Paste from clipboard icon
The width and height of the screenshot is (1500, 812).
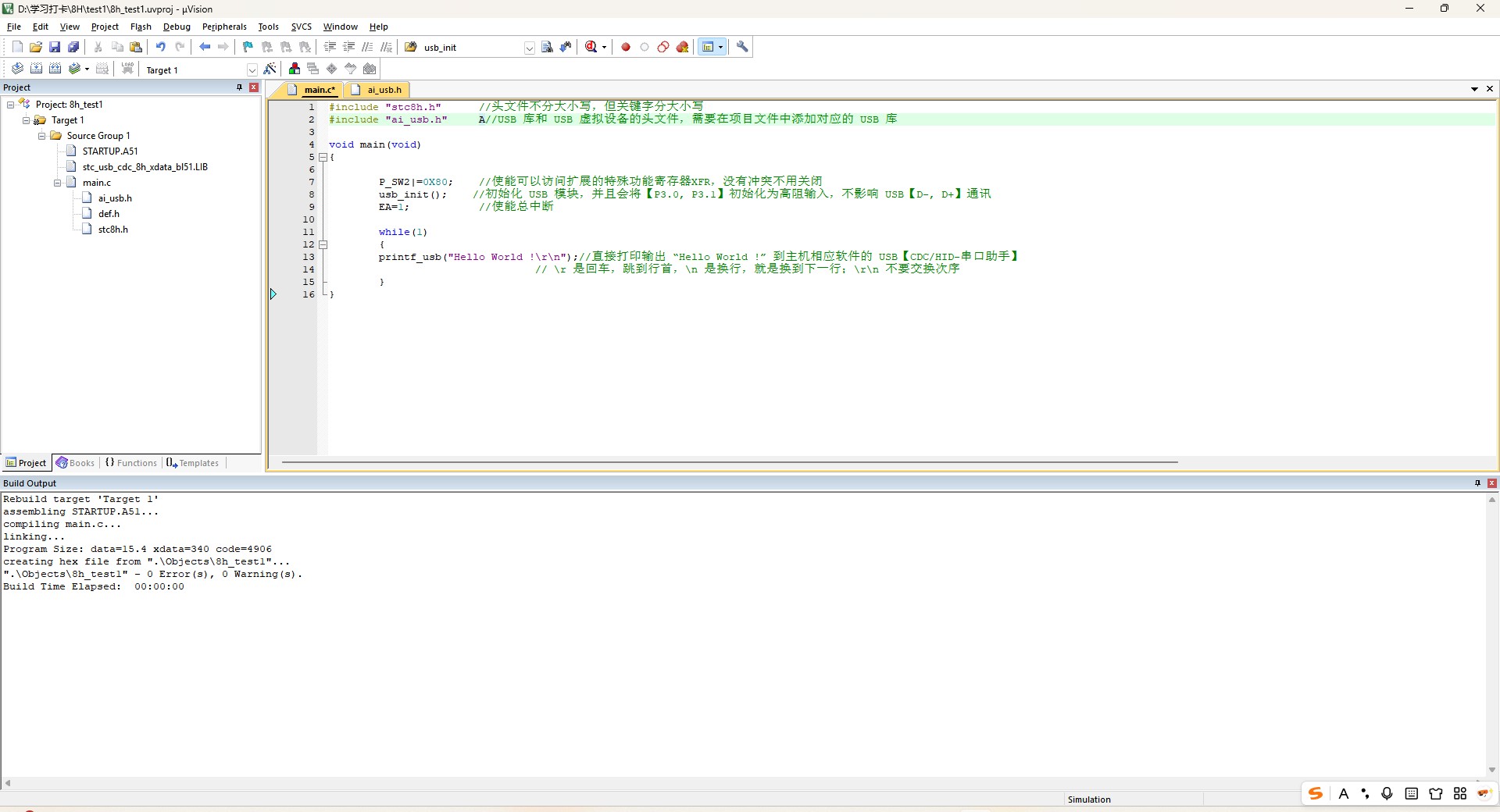(x=136, y=47)
